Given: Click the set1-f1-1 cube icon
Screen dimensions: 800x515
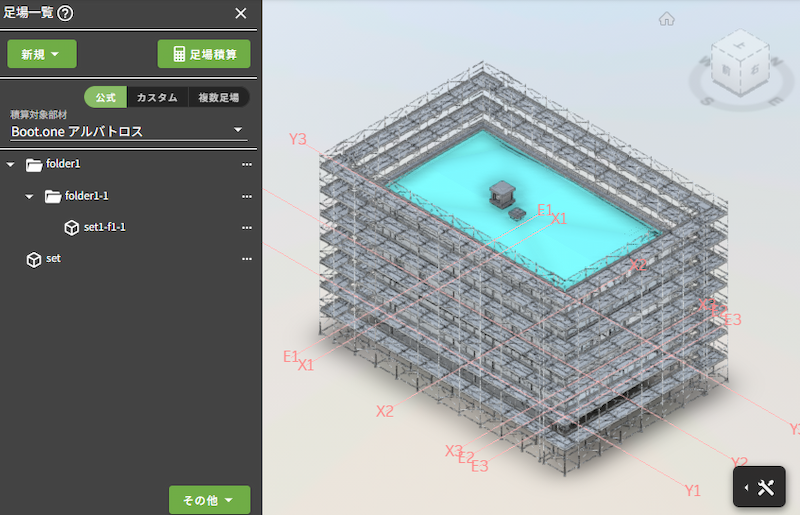Looking at the screenshot, I should point(71,228).
